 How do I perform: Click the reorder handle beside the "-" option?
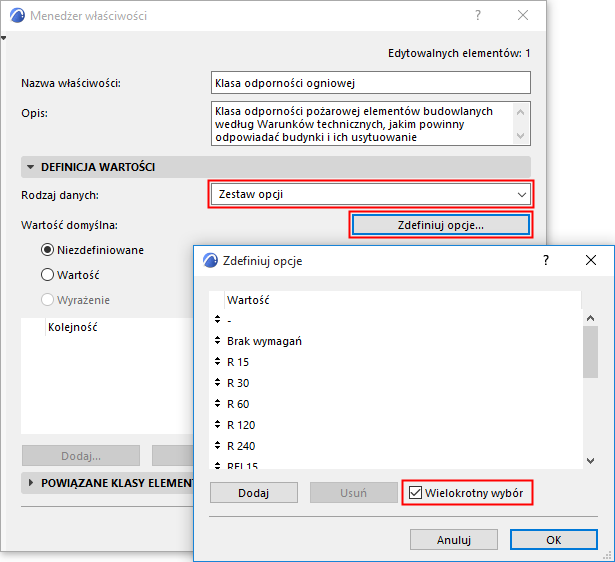pyautogui.click(x=218, y=319)
